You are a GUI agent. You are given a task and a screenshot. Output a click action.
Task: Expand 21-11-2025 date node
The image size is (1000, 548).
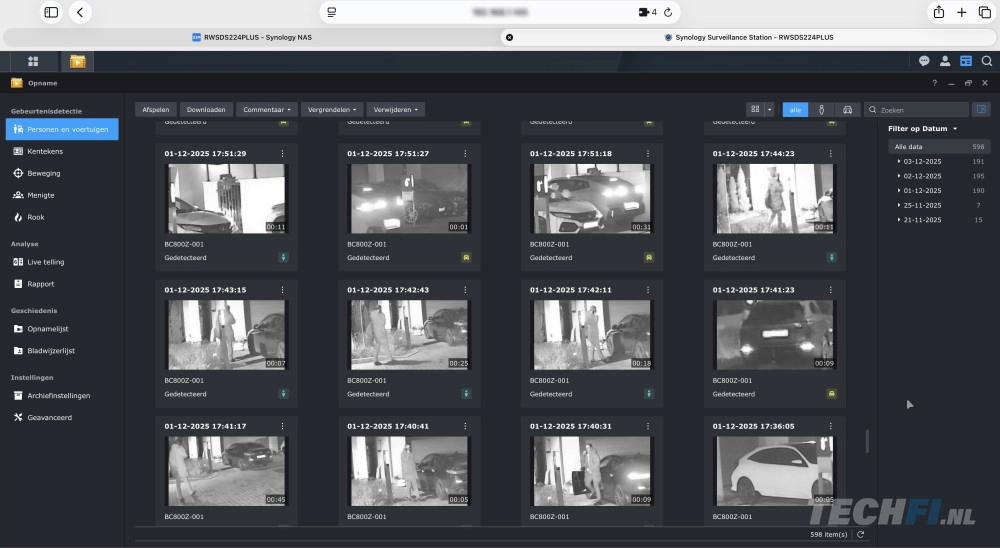click(x=899, y=220)
